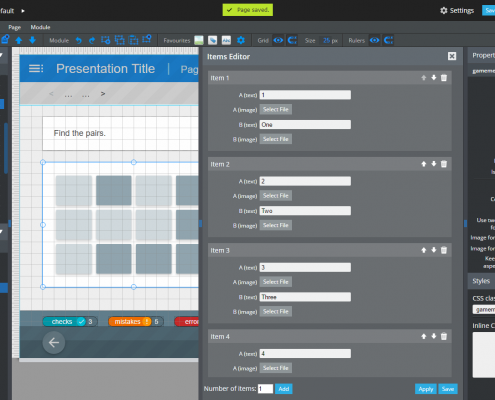
Task: Open Favourites gear settings icon
Action: click(241, 40)
